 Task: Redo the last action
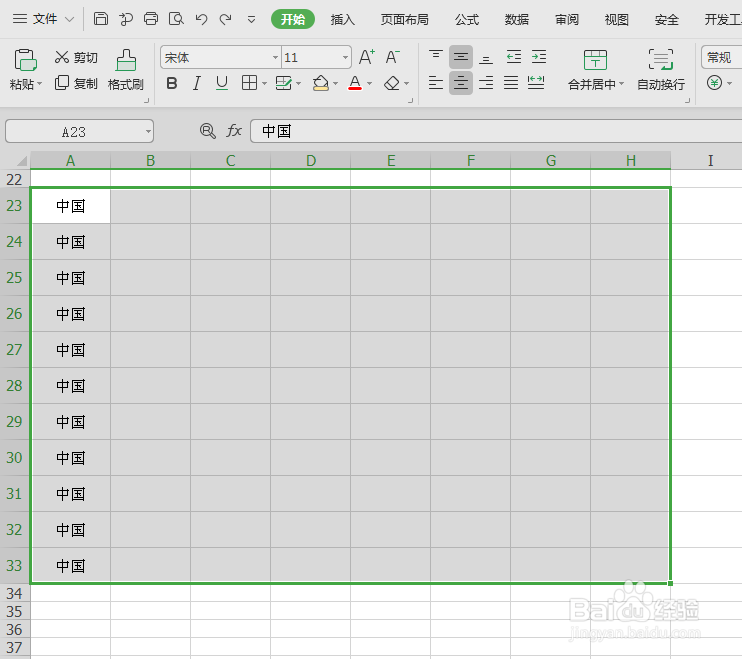pyautogui.click(x=226, y=19)
